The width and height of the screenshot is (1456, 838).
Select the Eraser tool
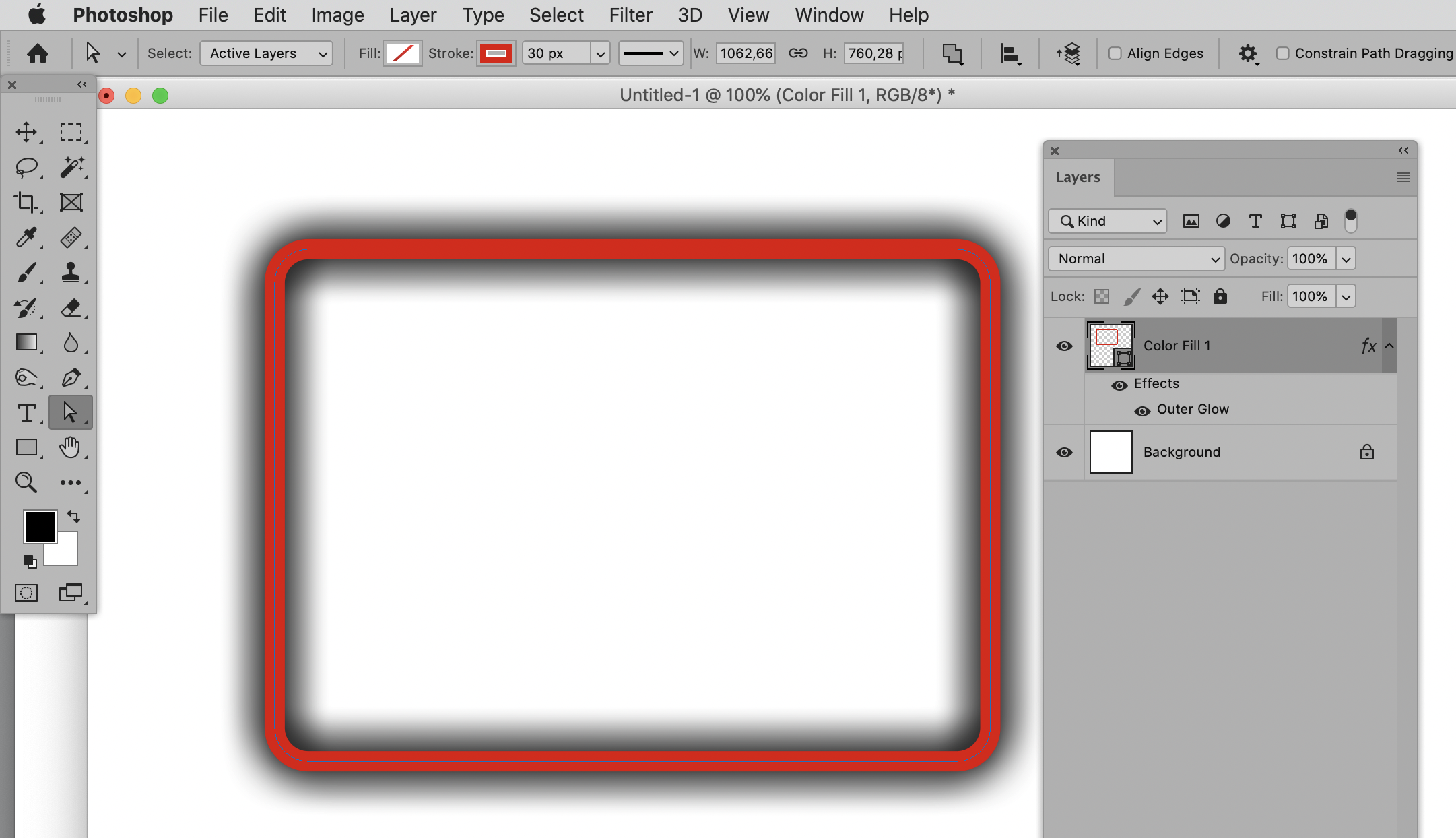71,308
